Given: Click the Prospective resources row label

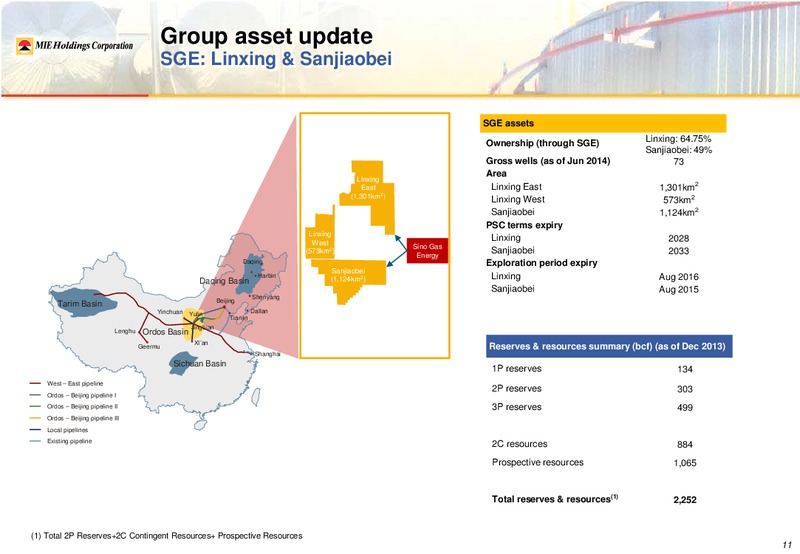Looking at the screenshot, I should click(x=538, y=462).
